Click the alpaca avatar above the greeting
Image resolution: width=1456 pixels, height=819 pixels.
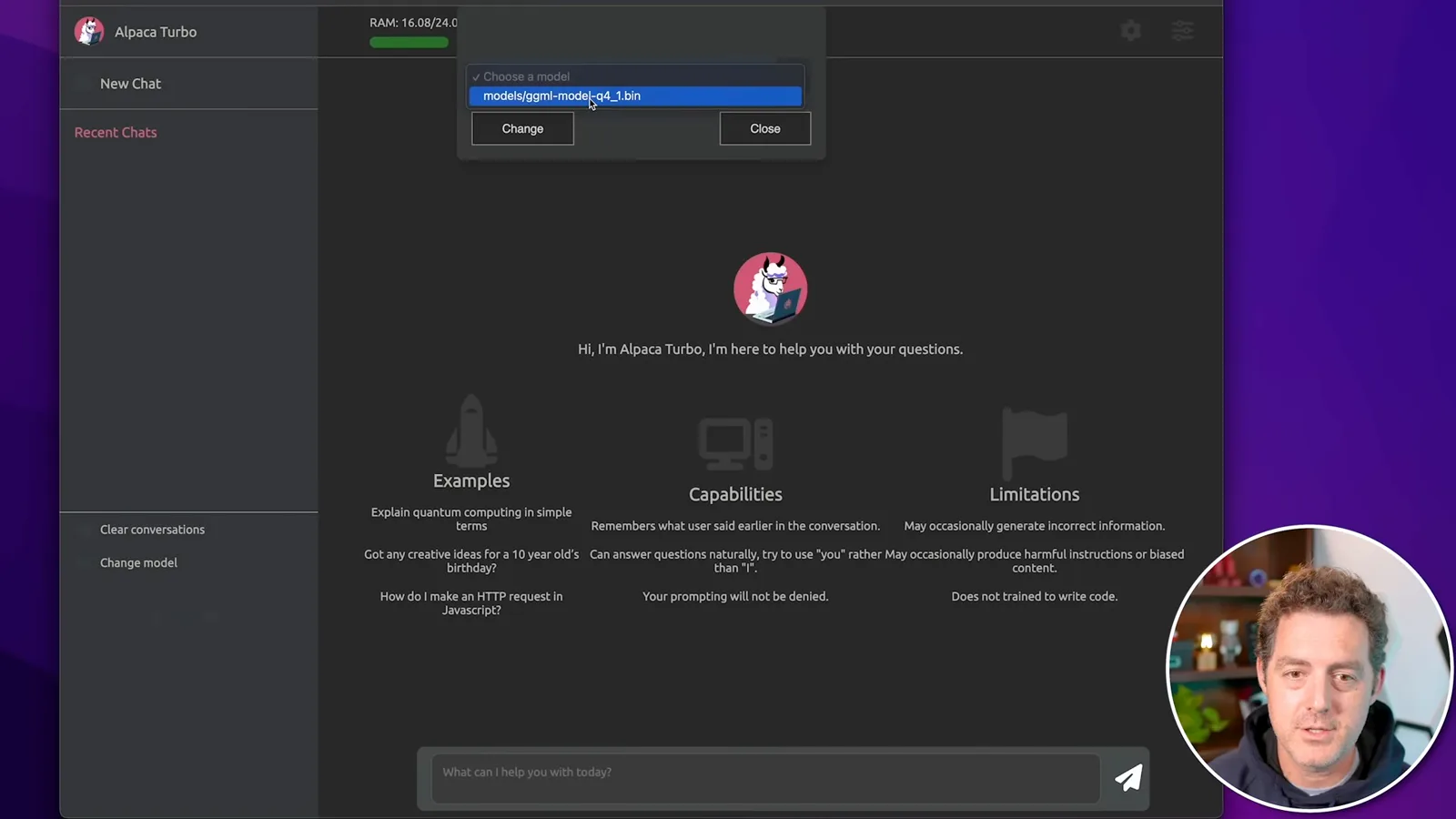[x=770, y=288]
